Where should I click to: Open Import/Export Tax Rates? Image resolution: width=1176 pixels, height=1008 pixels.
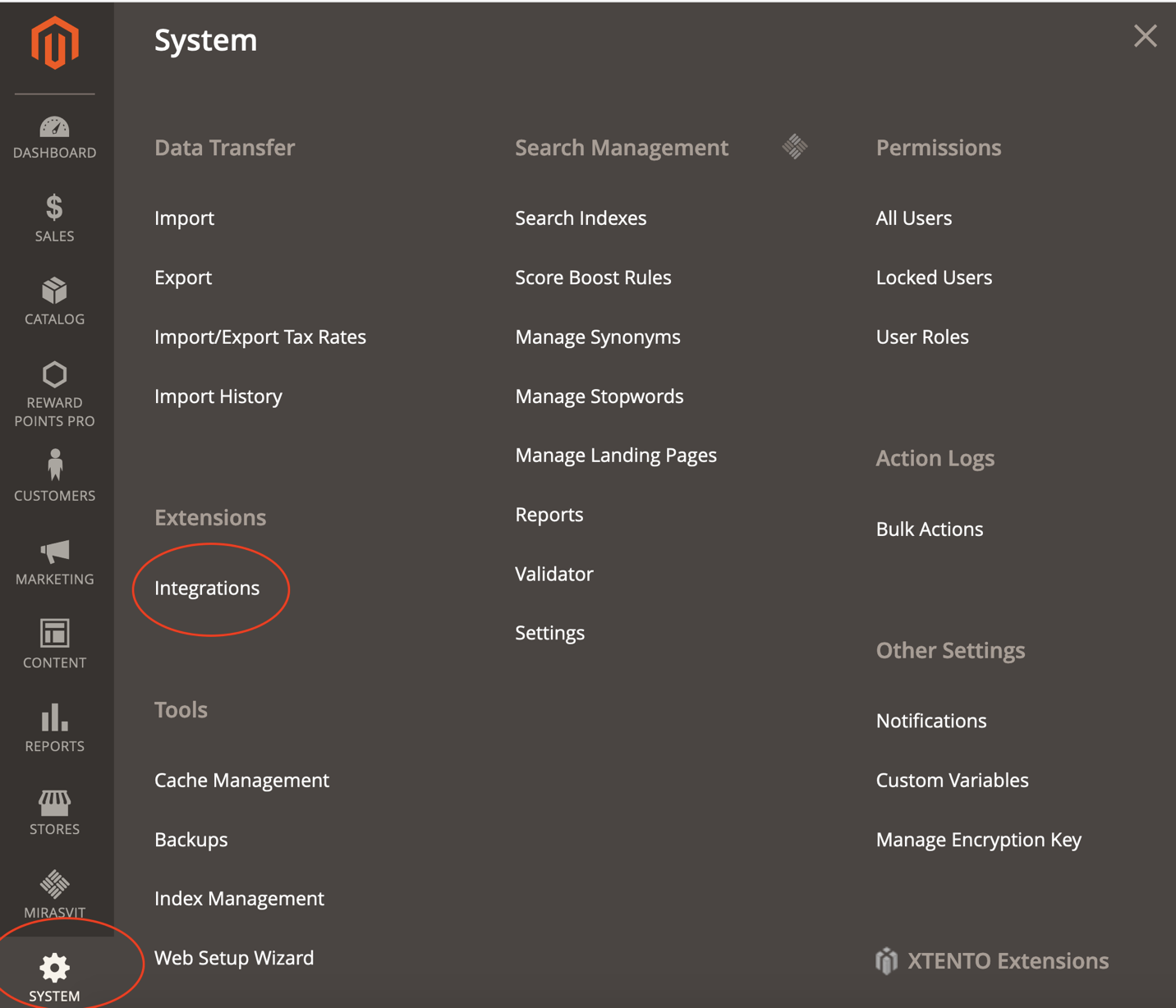tap(260, 337)
